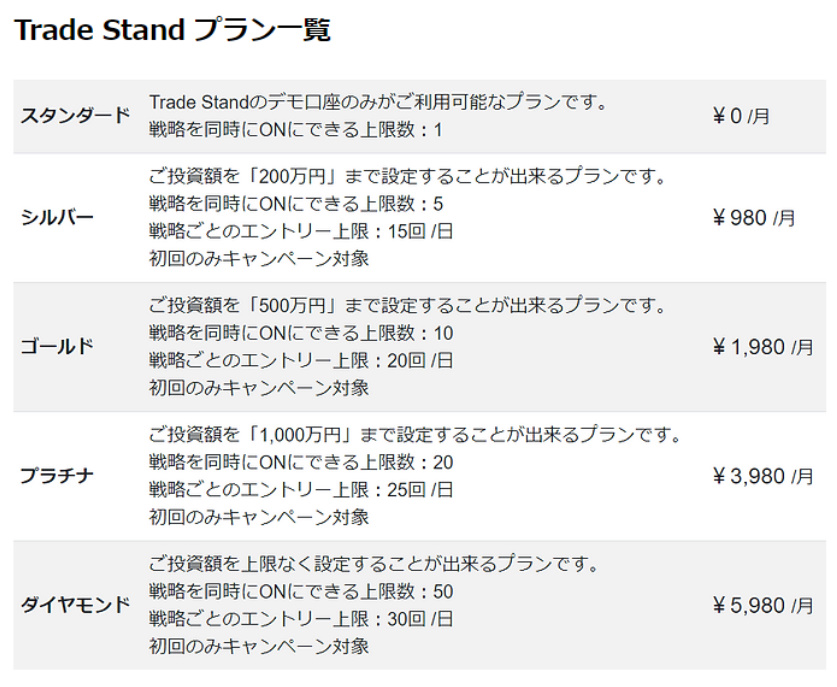Click the 500万円 investment limit description
This screenshot has width=837, height=687.
(x=407, y=306)
